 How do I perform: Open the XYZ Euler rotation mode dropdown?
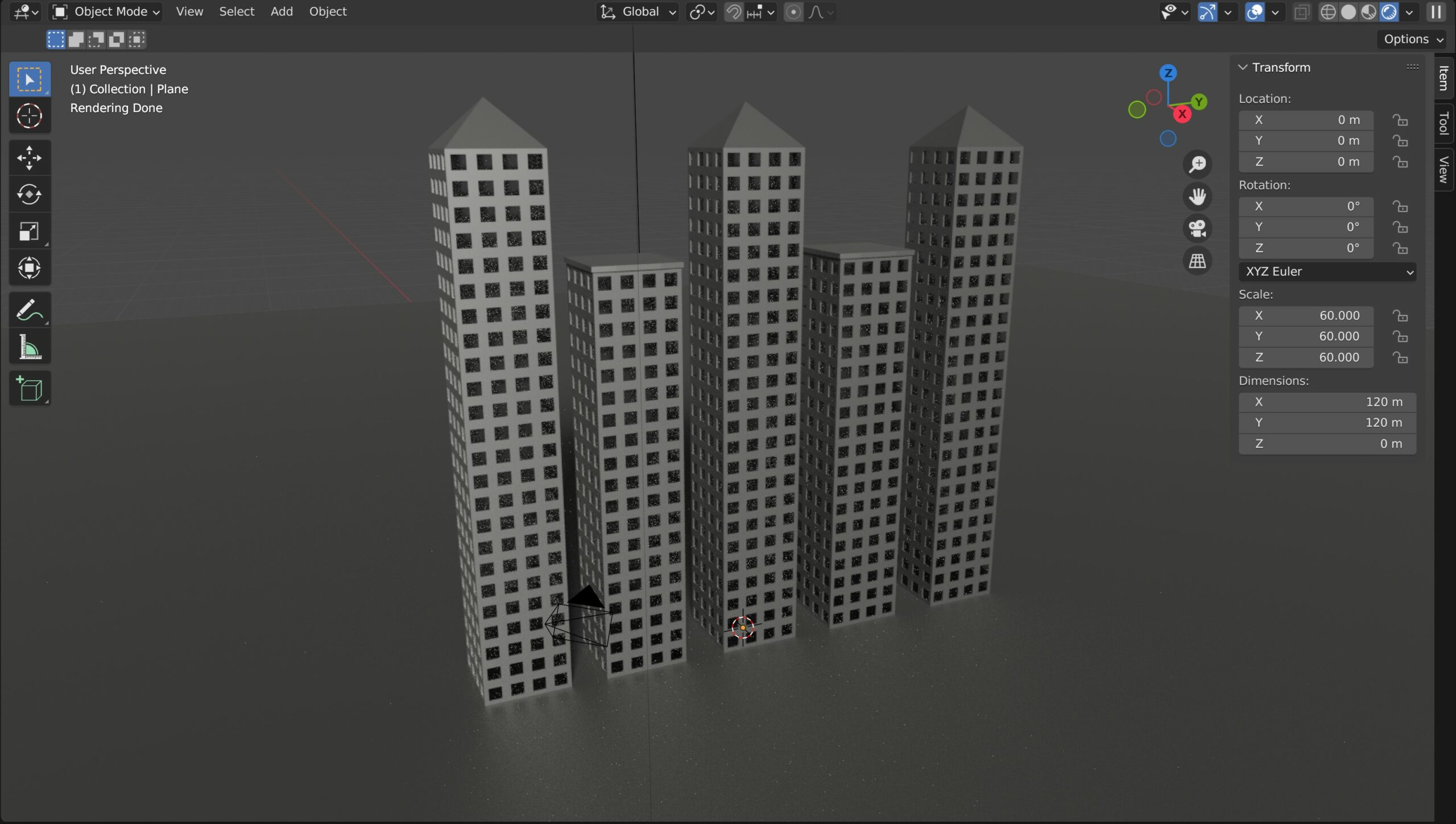[x=1327, y=271]
